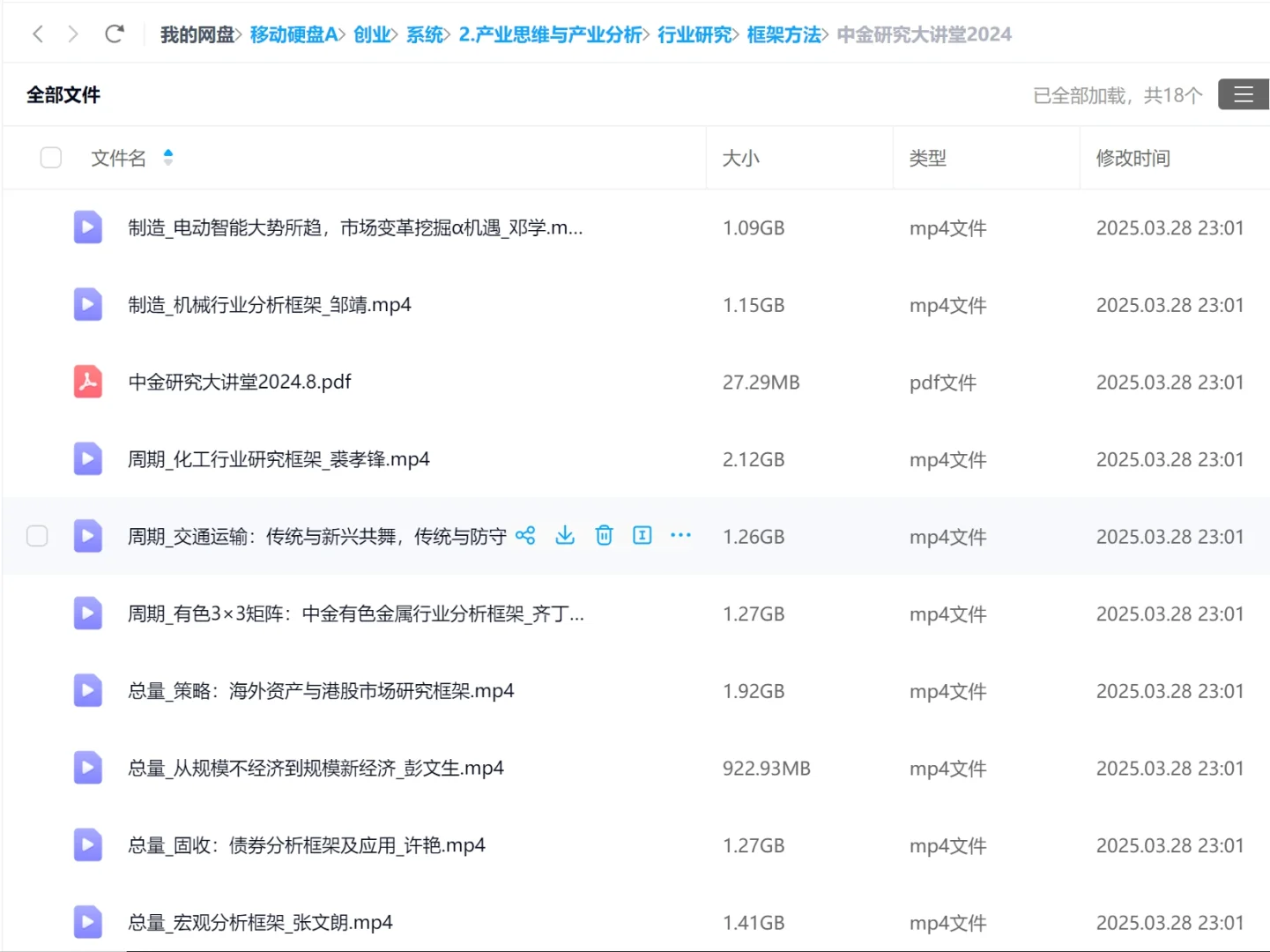Click video icon of 制造_电动智能大势所趋 file
This screenshot has height=952, width=1270.
click(x=87, y=227)
